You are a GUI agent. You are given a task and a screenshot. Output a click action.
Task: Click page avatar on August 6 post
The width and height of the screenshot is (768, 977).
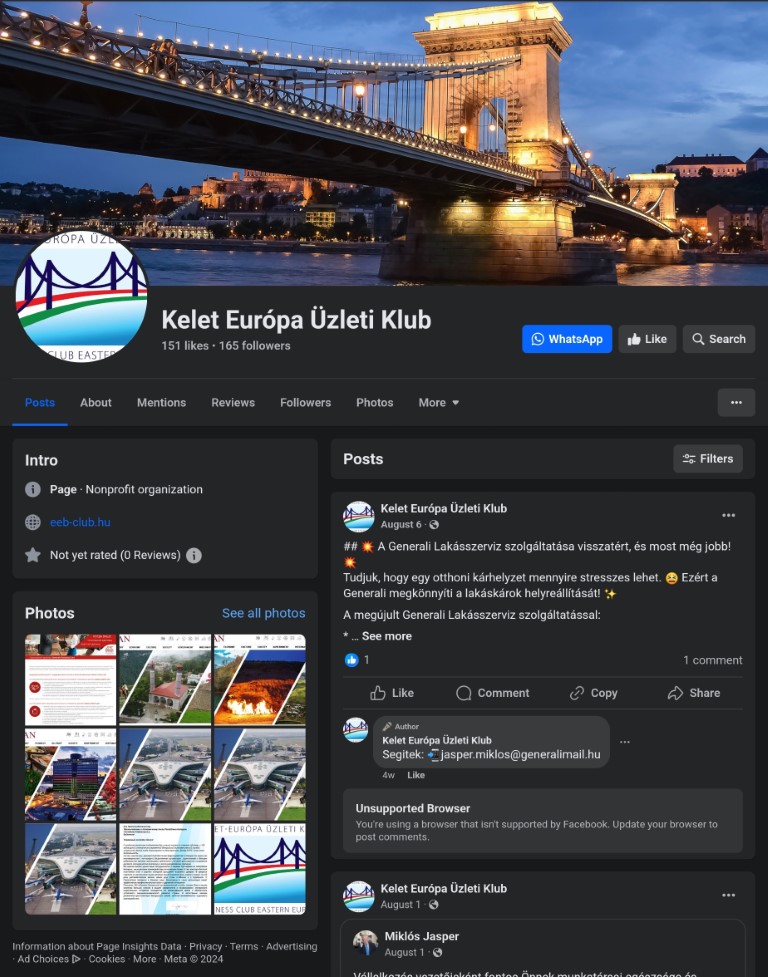(x=359, y=517)
